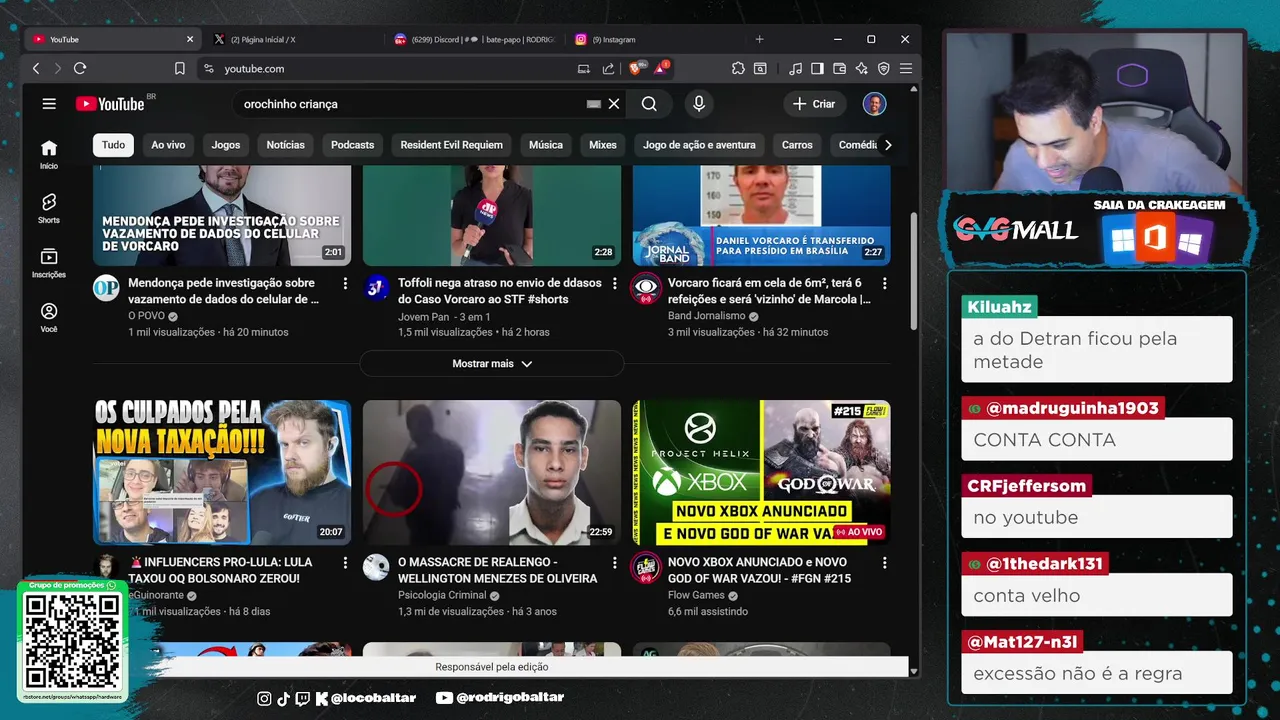Open options menu for Toffoli nega atraso video
Image resolution: width=1280 pixels, height=720 pixels.
point(615,284)
